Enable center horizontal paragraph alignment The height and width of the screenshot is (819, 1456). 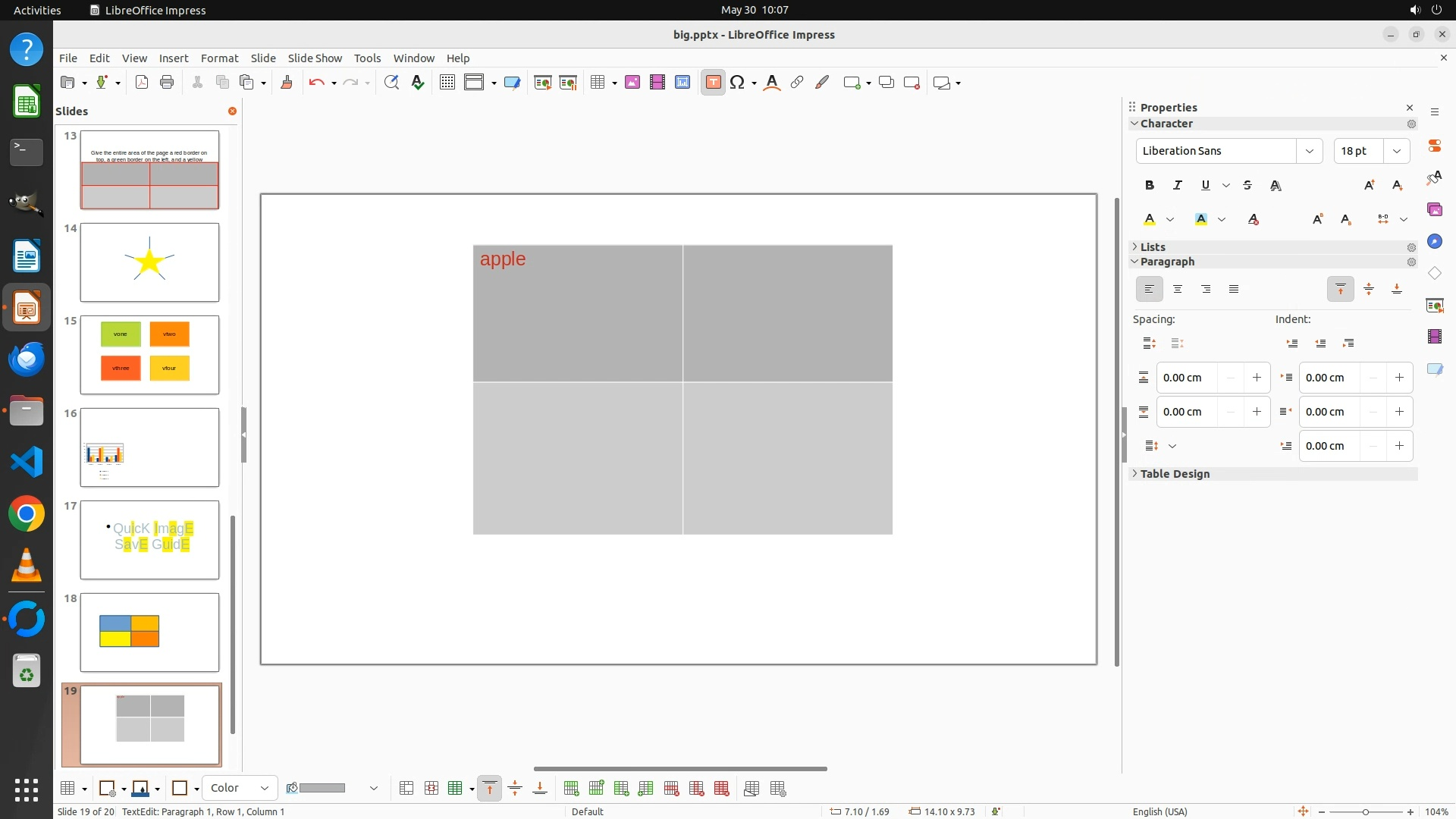click(x=1178, y=289)
